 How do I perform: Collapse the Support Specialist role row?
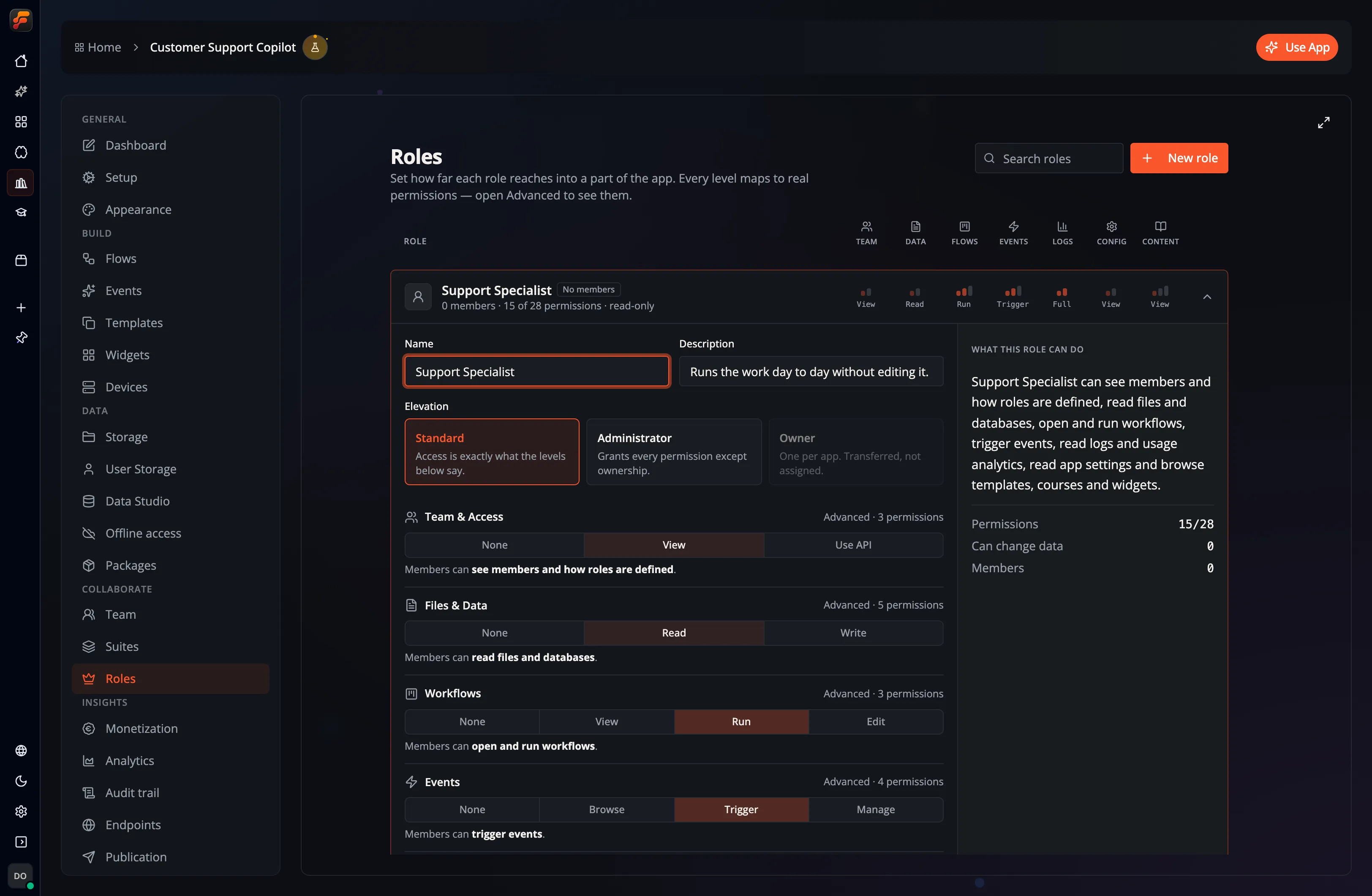(x=1206, y=297)
